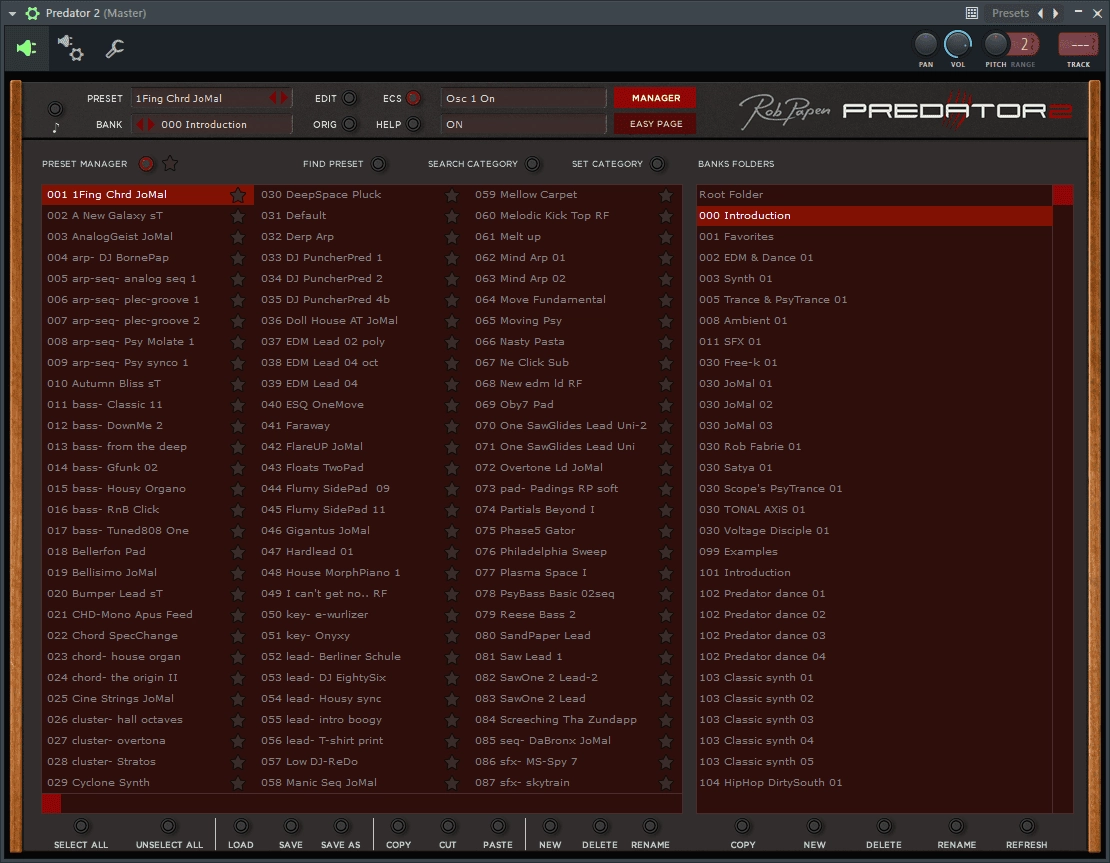Viewport: 1110px width, 863px height.
Task: Toggle the HELP button
Action: tap(413, 125)
